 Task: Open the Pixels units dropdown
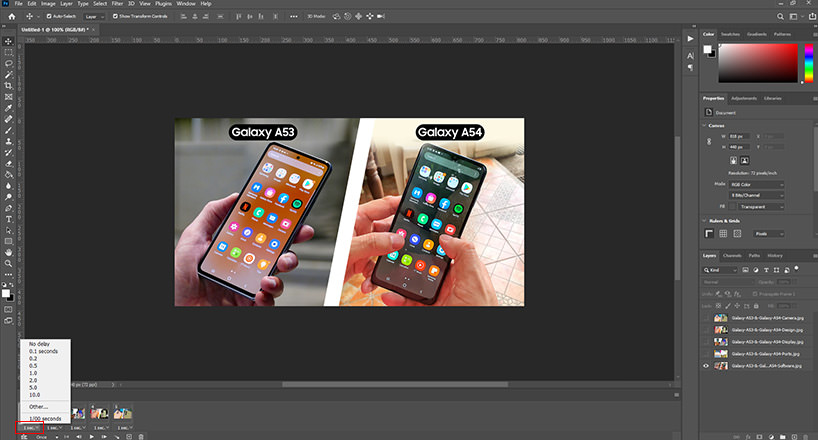click(x=769, y=234)
